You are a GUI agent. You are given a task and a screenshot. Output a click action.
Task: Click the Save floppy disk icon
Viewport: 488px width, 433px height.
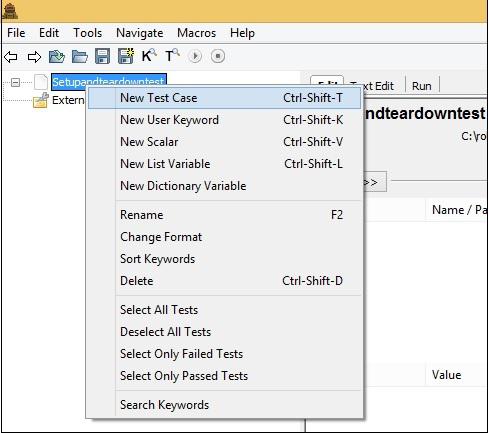102,56
